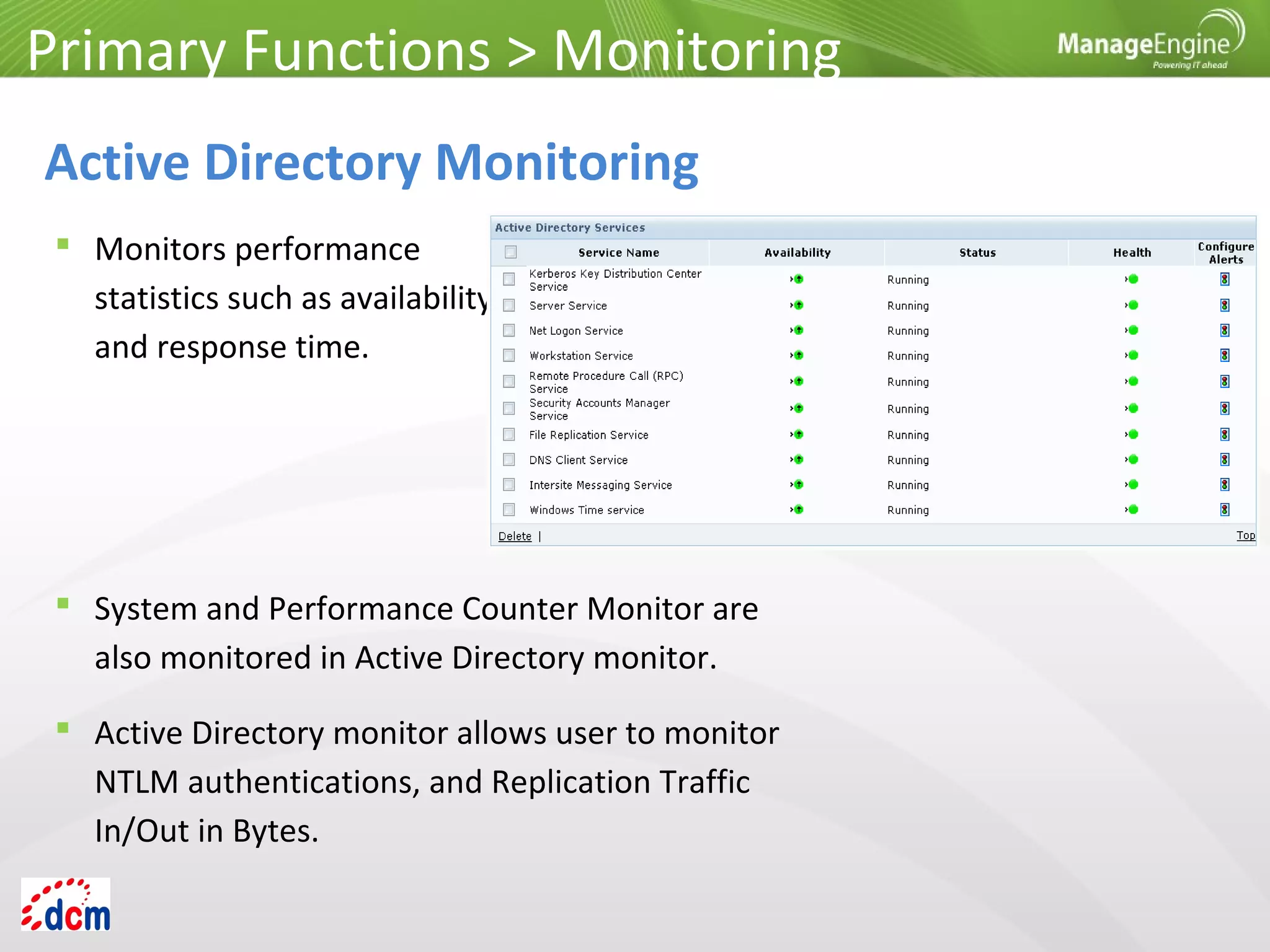The width and height of the screenshot is (1270, 952).
Task: Open Configure Alerts icon for Security Accounts Manager
Action: click(1225, 408)
